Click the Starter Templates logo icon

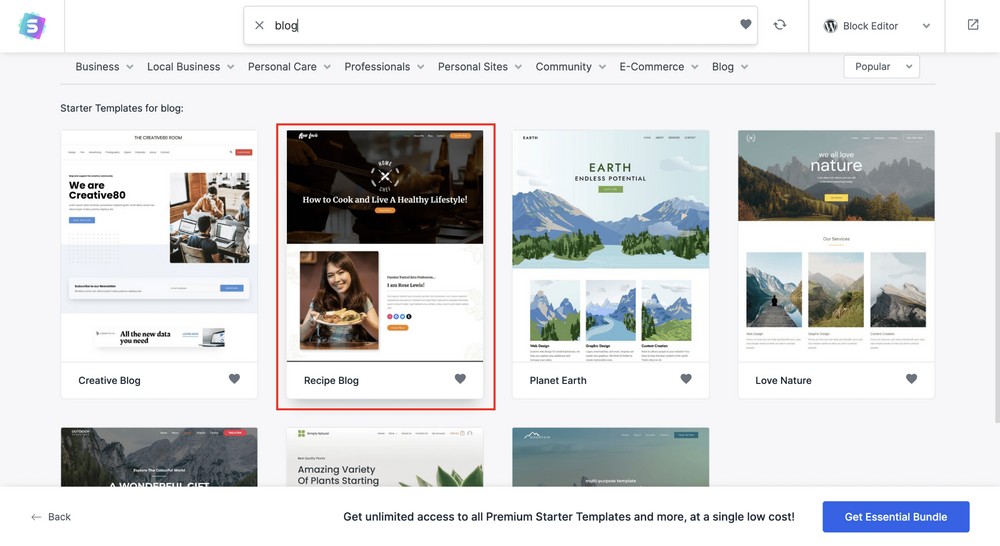32,26
